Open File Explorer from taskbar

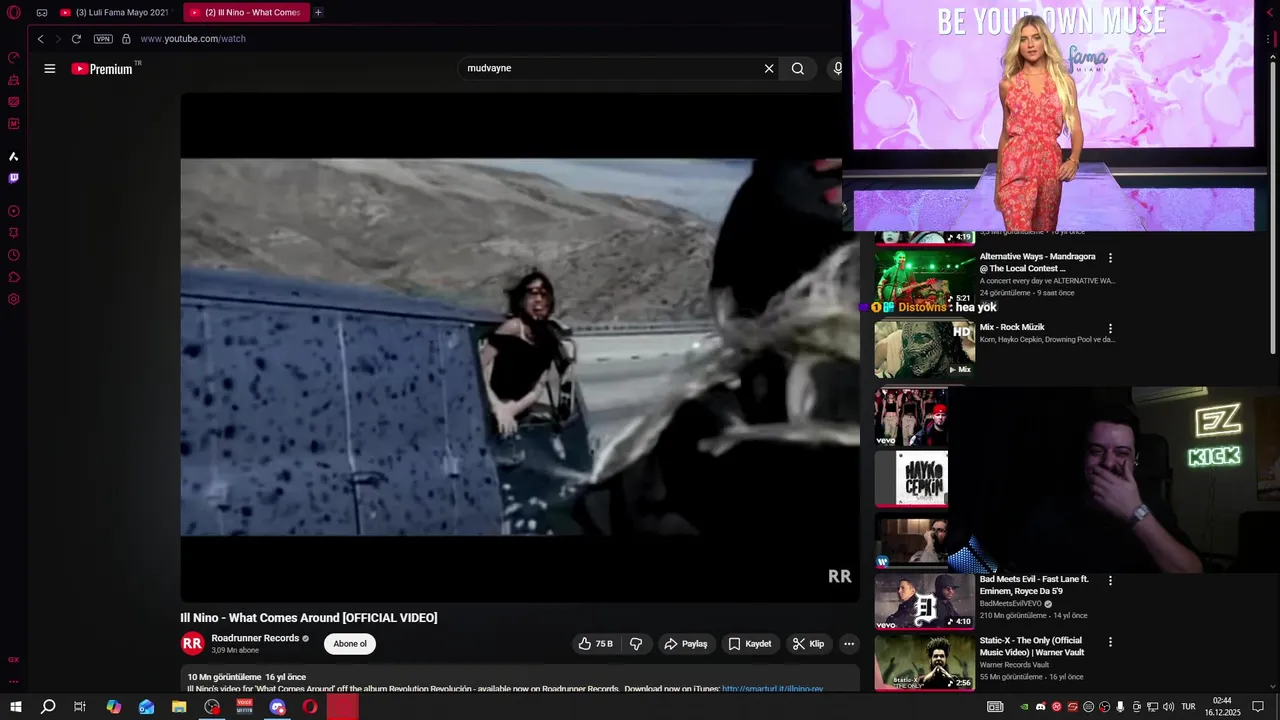pyautogui.click(x=179, y=707)
